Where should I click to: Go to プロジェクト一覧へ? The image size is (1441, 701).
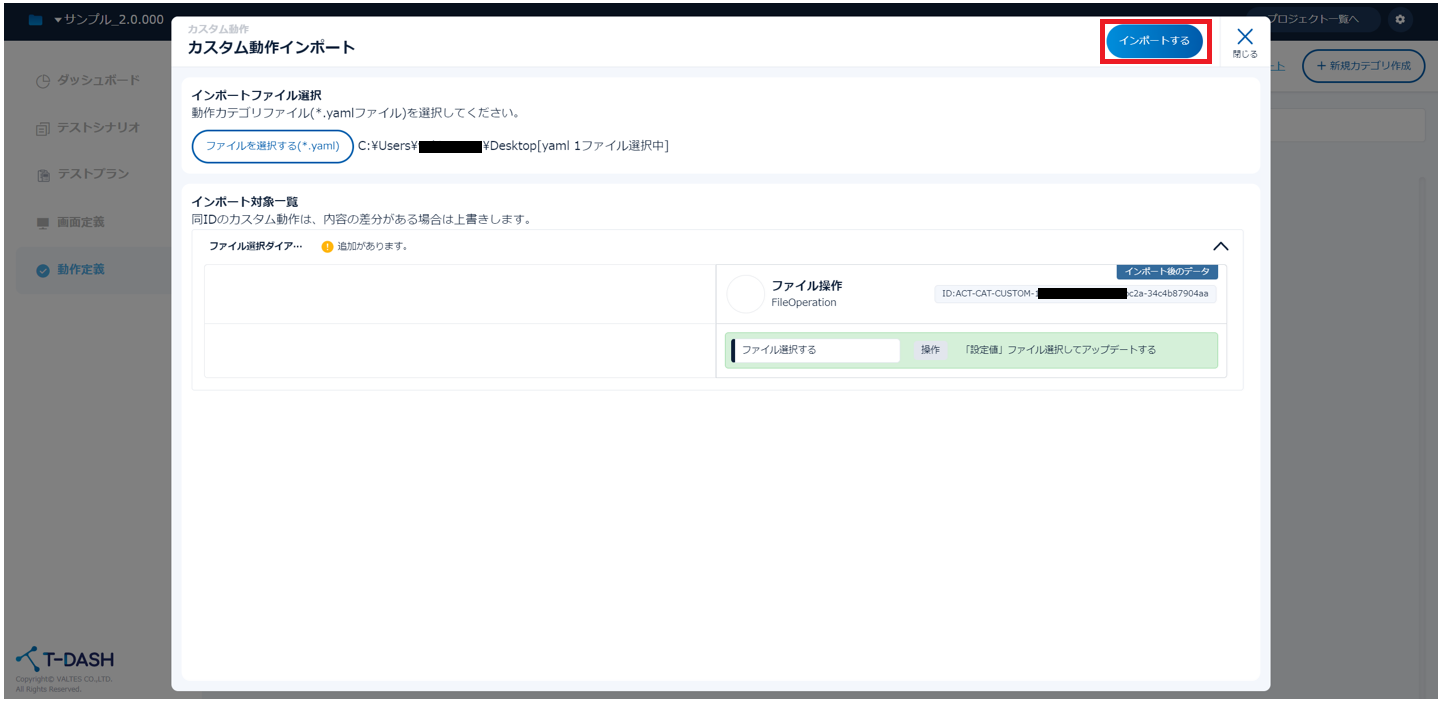tap(1320, 20)
